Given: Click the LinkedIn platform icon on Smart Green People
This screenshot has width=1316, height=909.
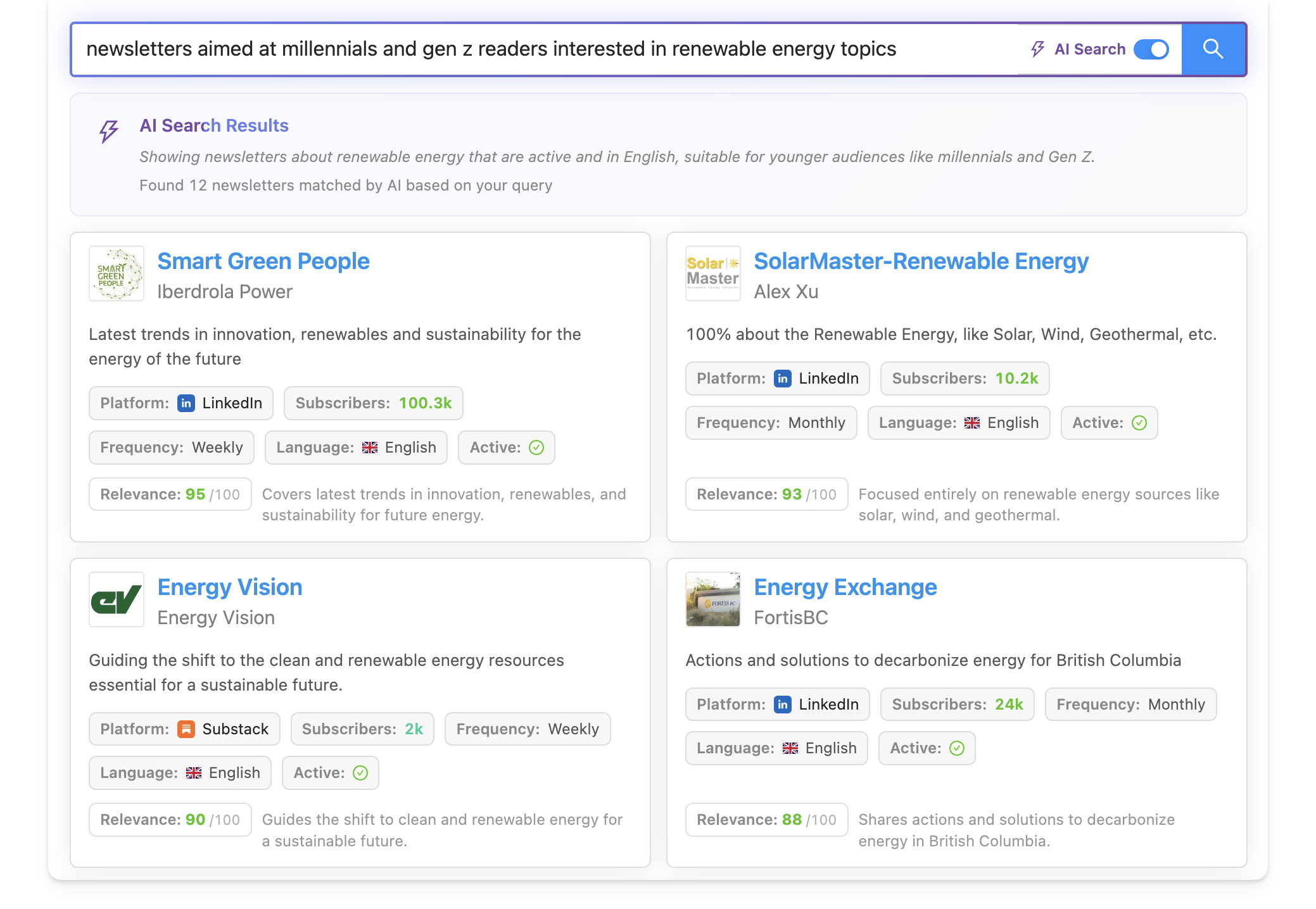Looking at the screenshot, I should [x=186, y=403].
